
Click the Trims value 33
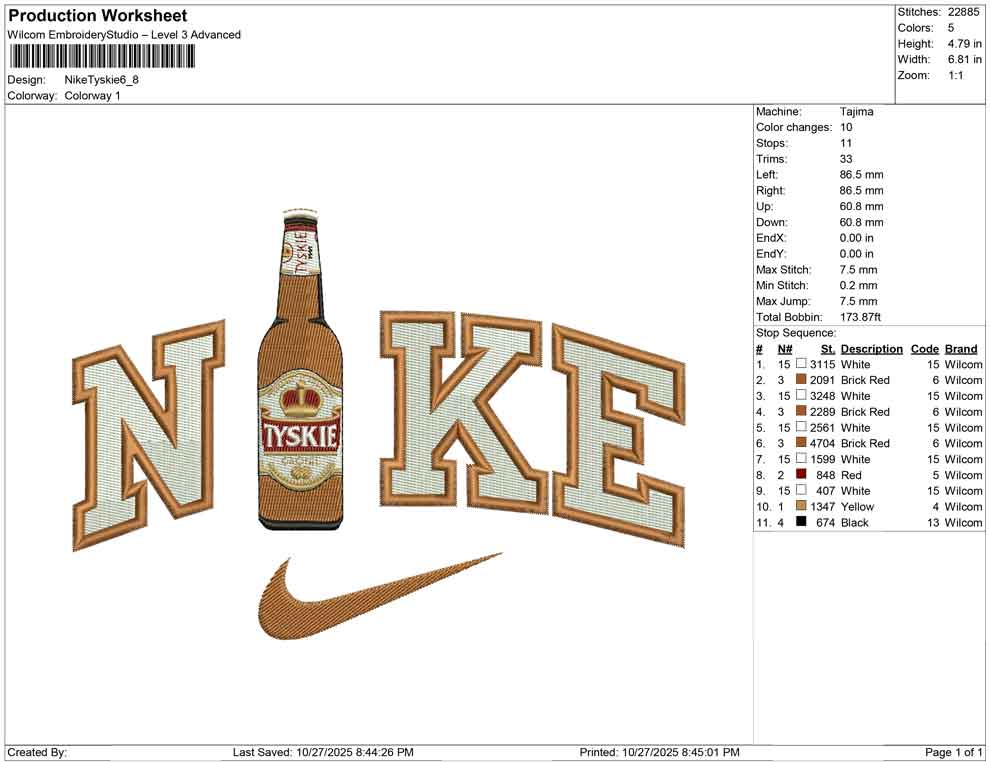(846, 159)
